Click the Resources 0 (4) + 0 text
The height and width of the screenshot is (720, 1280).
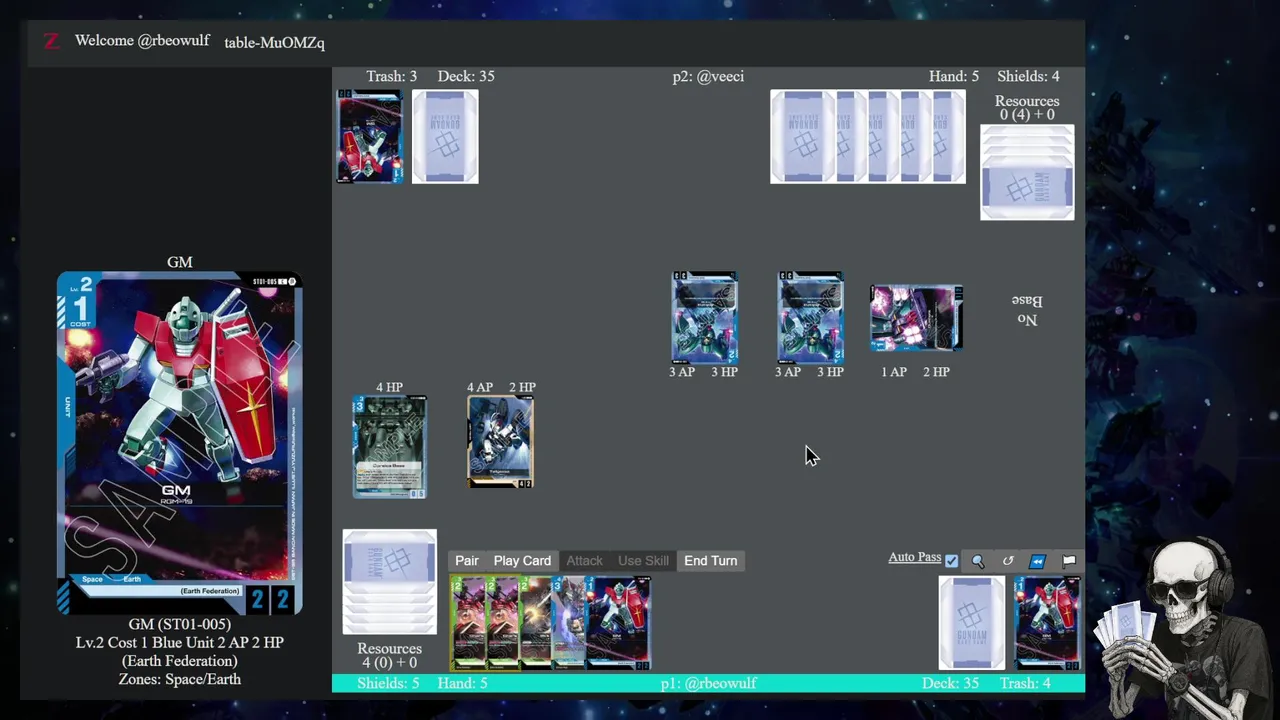coord(1027,108)
